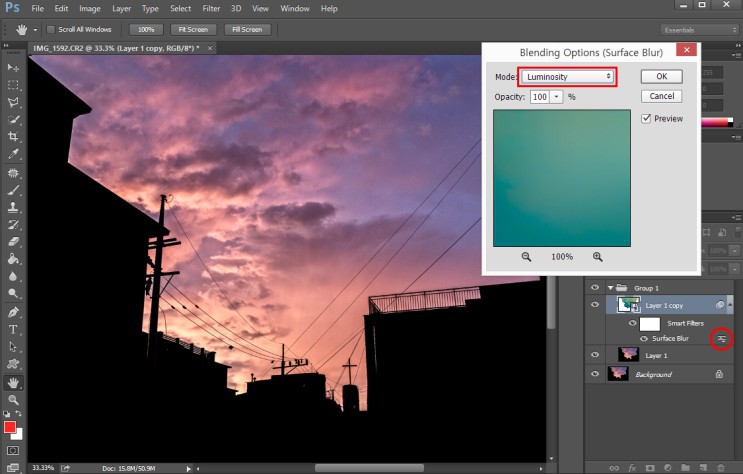Screen dimensions: 743x474
Task: Hide Layer 1 using its eye icon
Action: click(x=596, y=354)
